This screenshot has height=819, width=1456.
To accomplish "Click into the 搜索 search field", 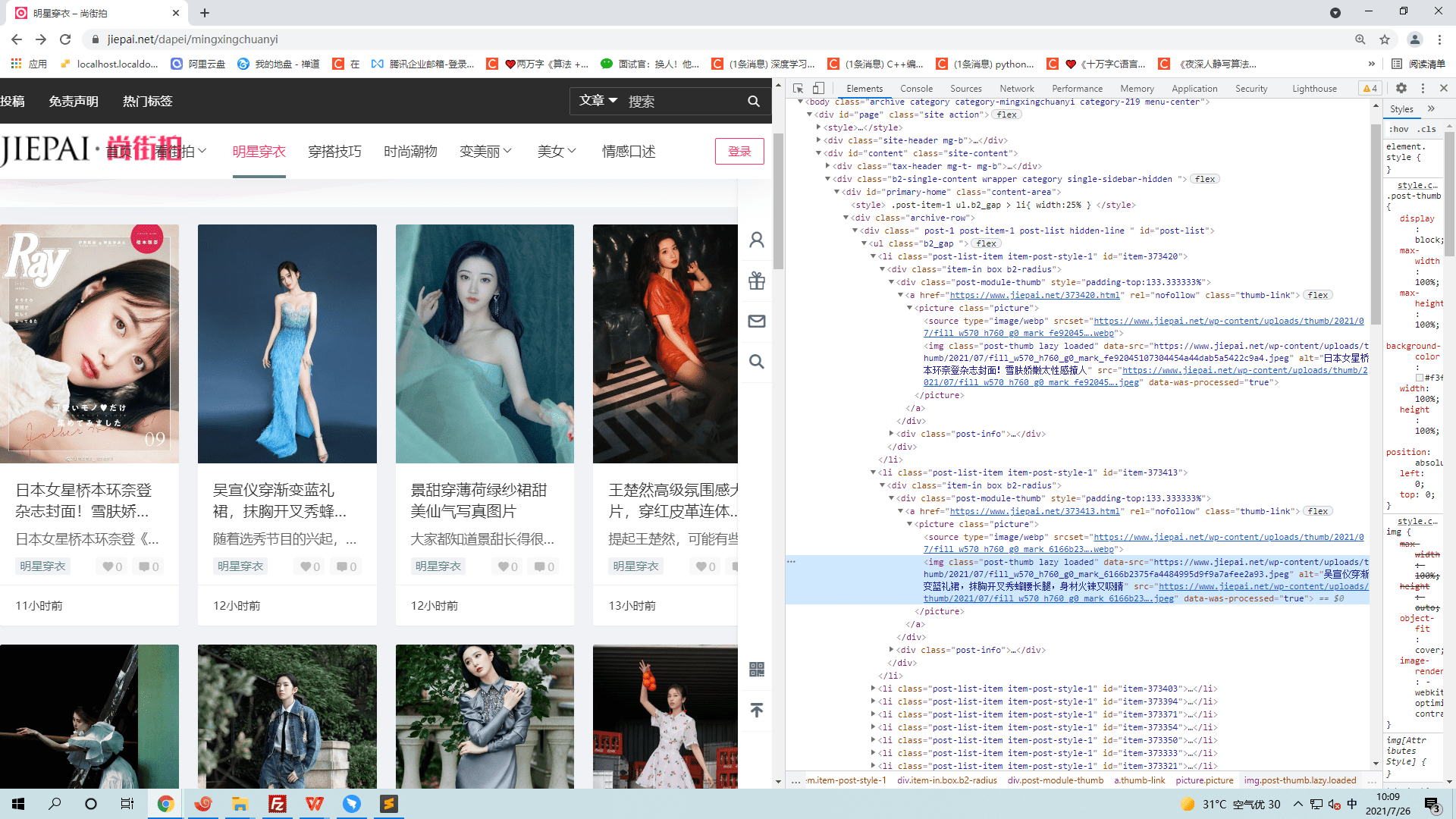I will [683, 101].
